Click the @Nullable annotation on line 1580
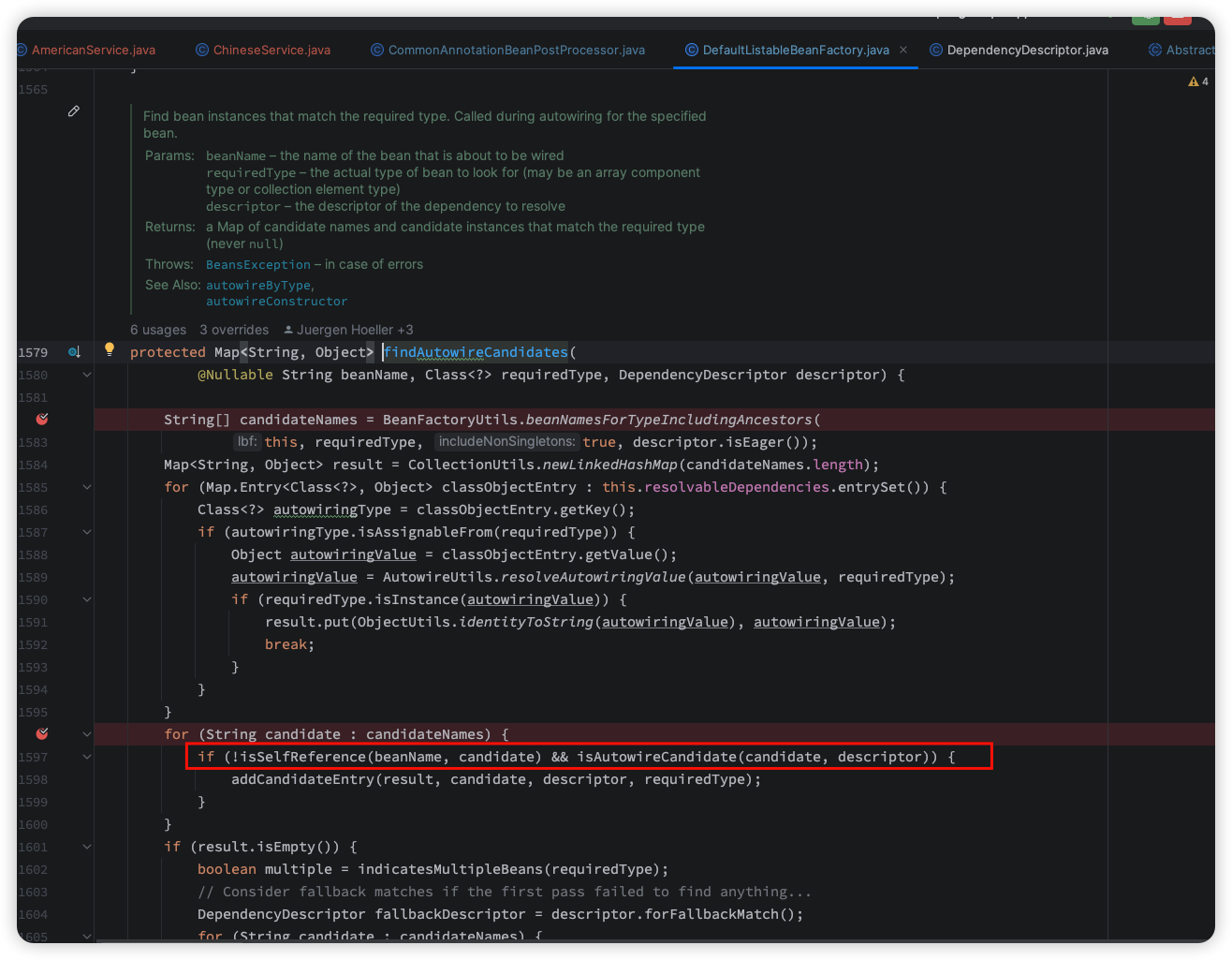Image resolution: width=1232 pixels, height=960 pixels. (x=235, y=375)
